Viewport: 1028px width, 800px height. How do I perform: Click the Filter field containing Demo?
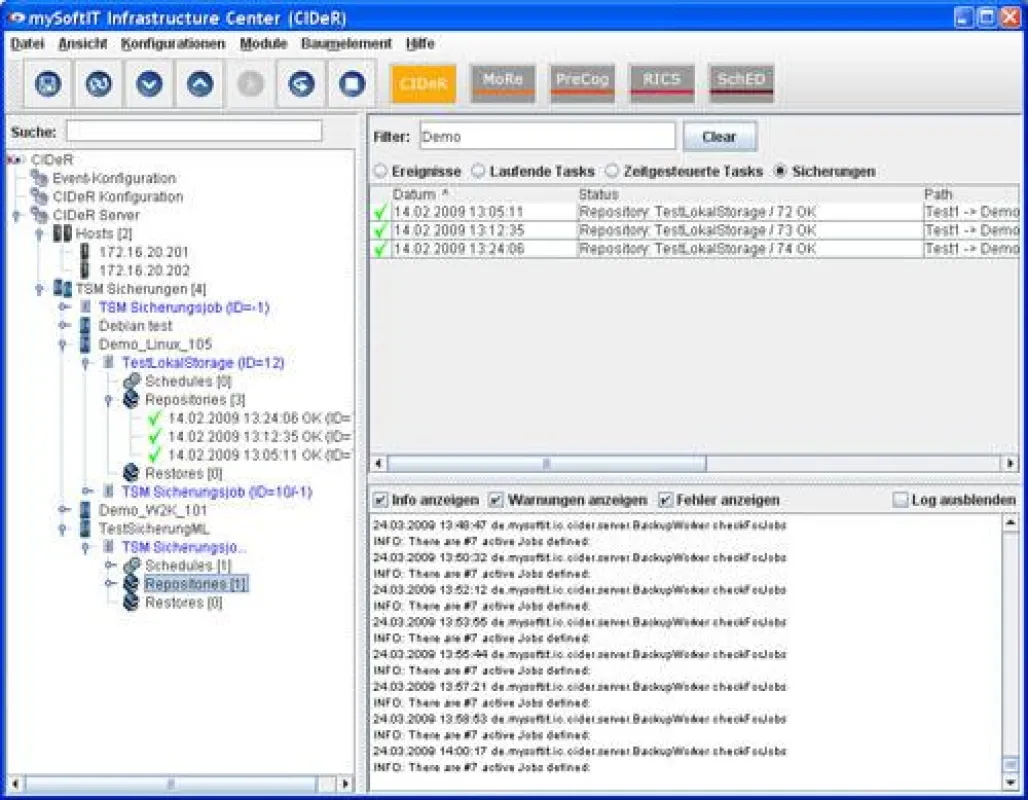547,136
